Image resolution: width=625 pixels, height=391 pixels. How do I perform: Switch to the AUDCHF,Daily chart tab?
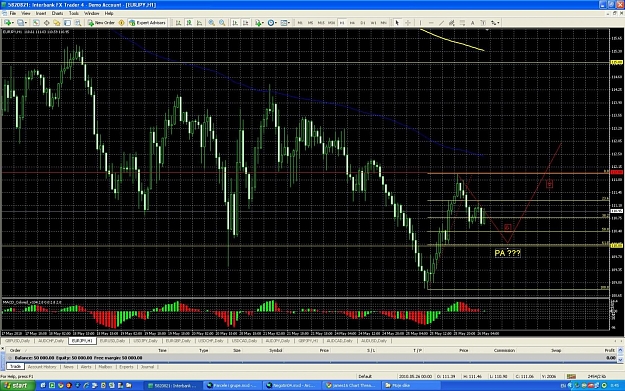(51, 341)
